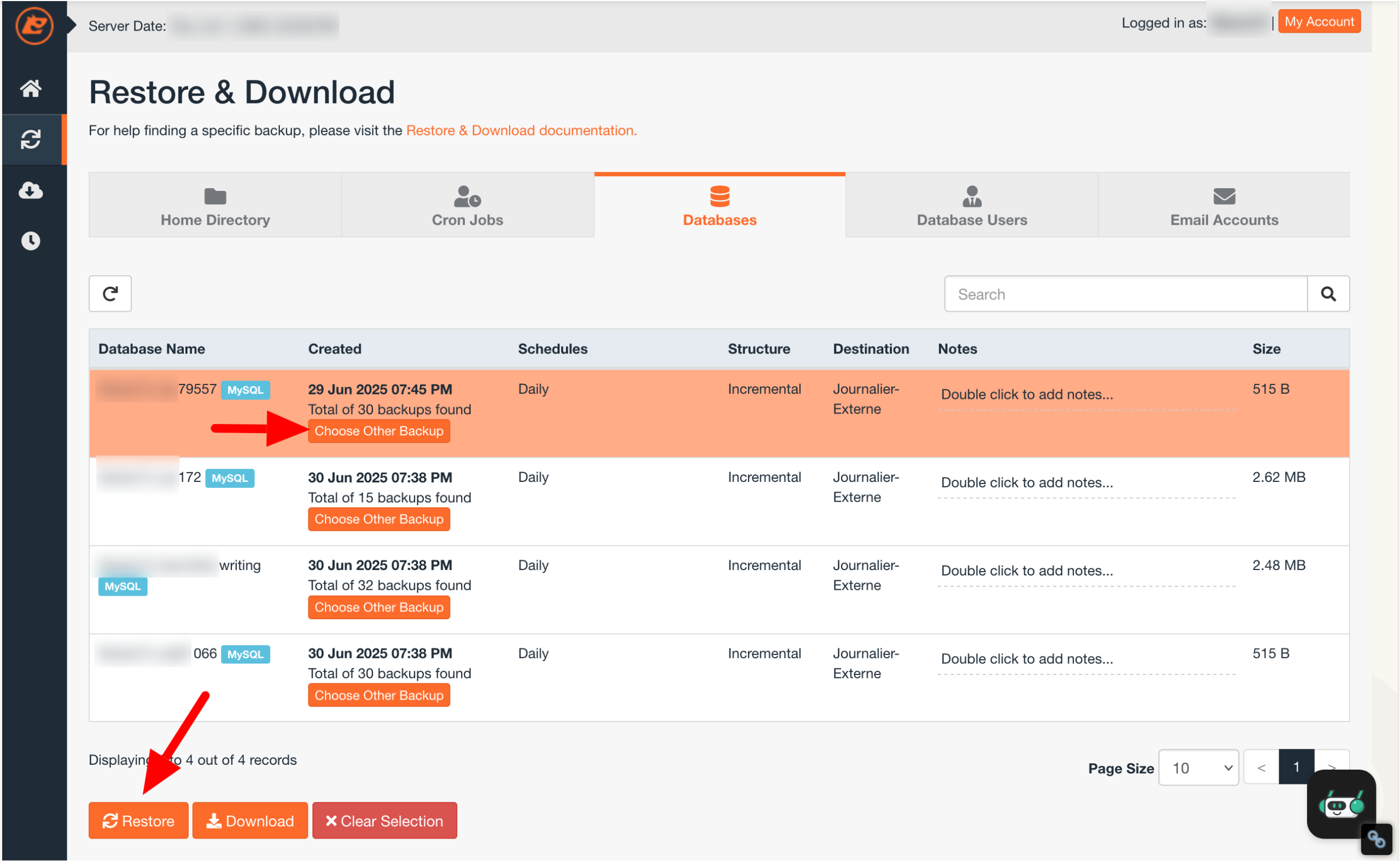
Task: Expand the sidebar arrow near Server Date
Action: click(72, 25)
